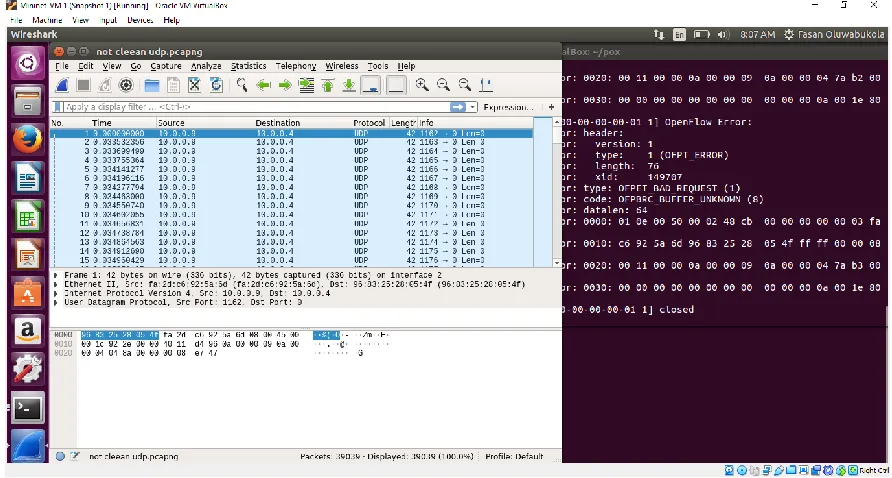The image size is (892, 478).
Task: Expand User Datagram Protocol details
Action: (56, 302)
